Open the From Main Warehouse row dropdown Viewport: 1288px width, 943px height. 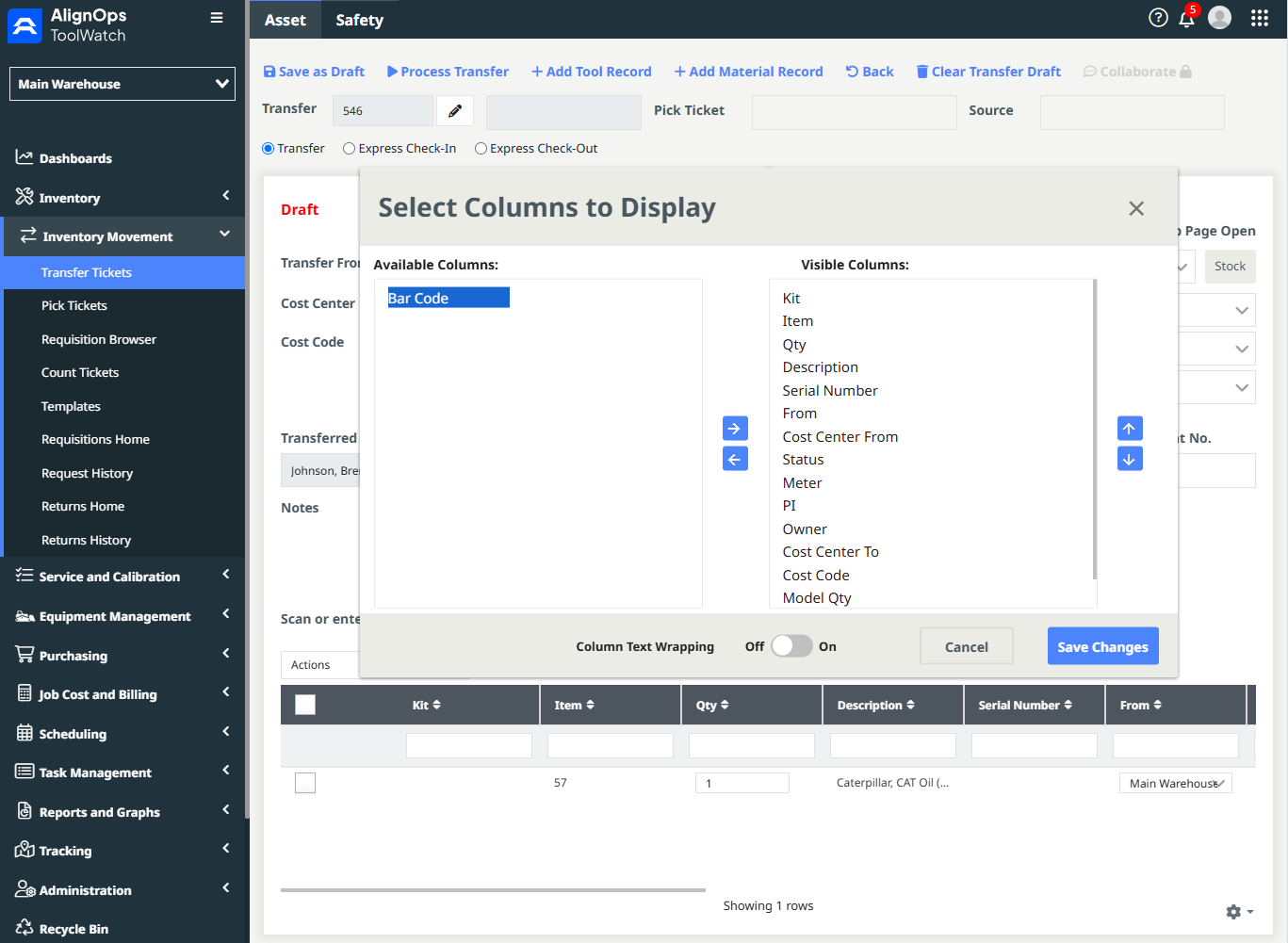pyautogui.click(x=1175, y=784)
